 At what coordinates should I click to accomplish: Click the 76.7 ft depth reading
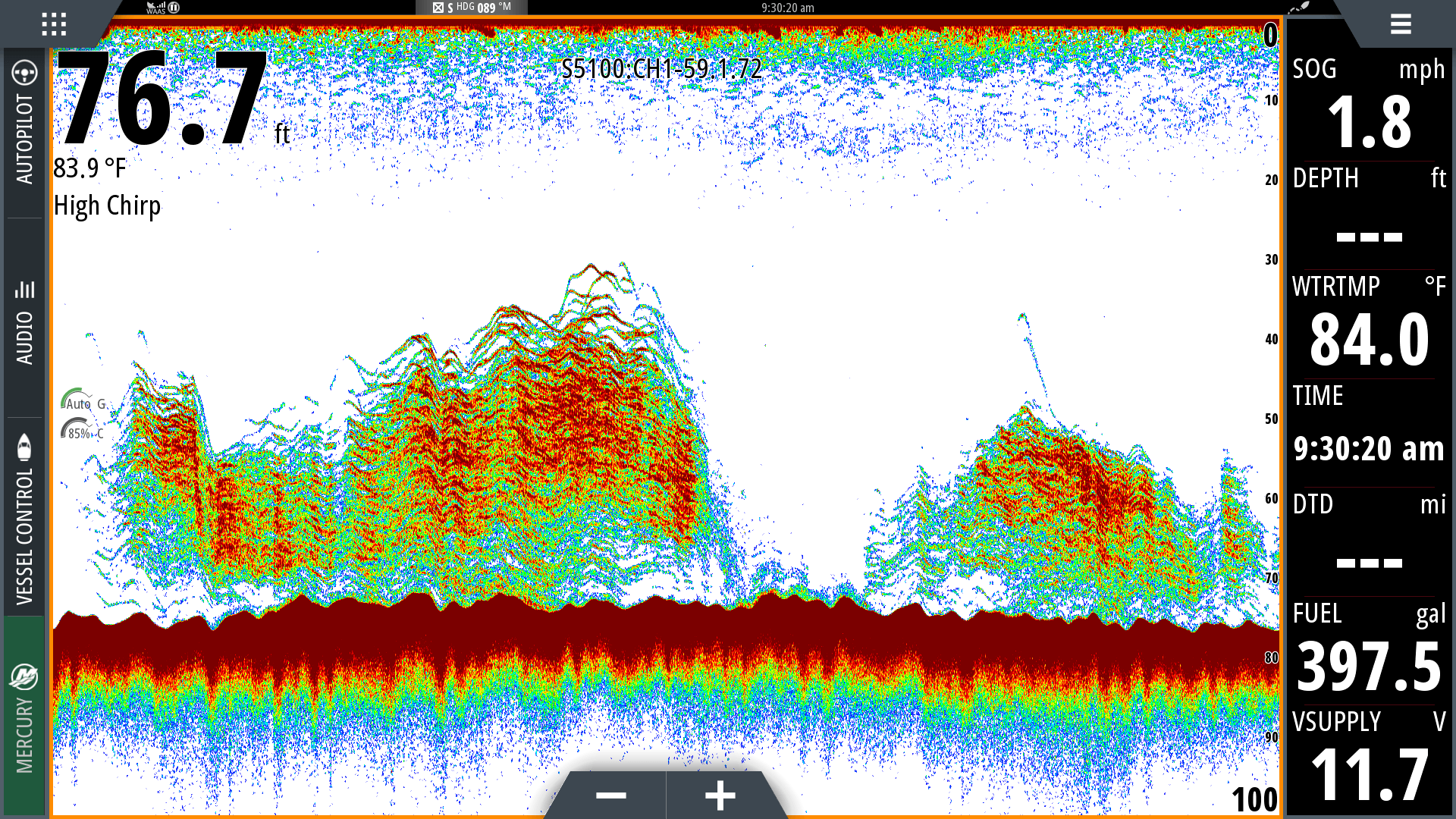pyautogui.click(x=163, y=99)
